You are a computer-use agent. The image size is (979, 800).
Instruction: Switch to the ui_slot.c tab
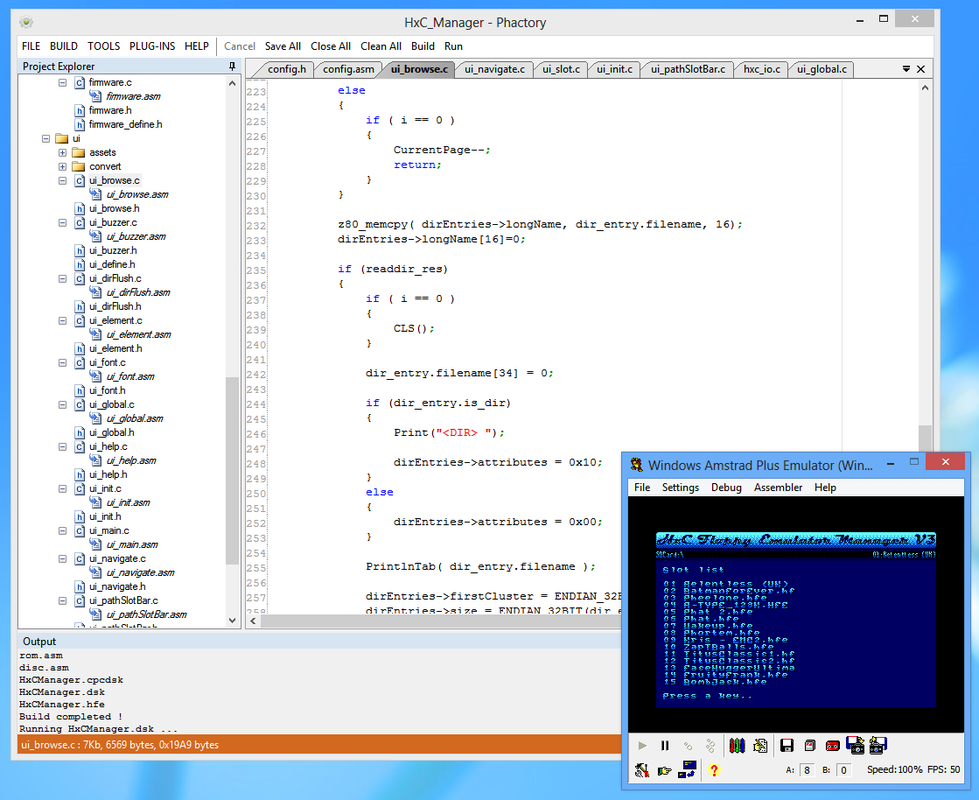pos(561,69)
